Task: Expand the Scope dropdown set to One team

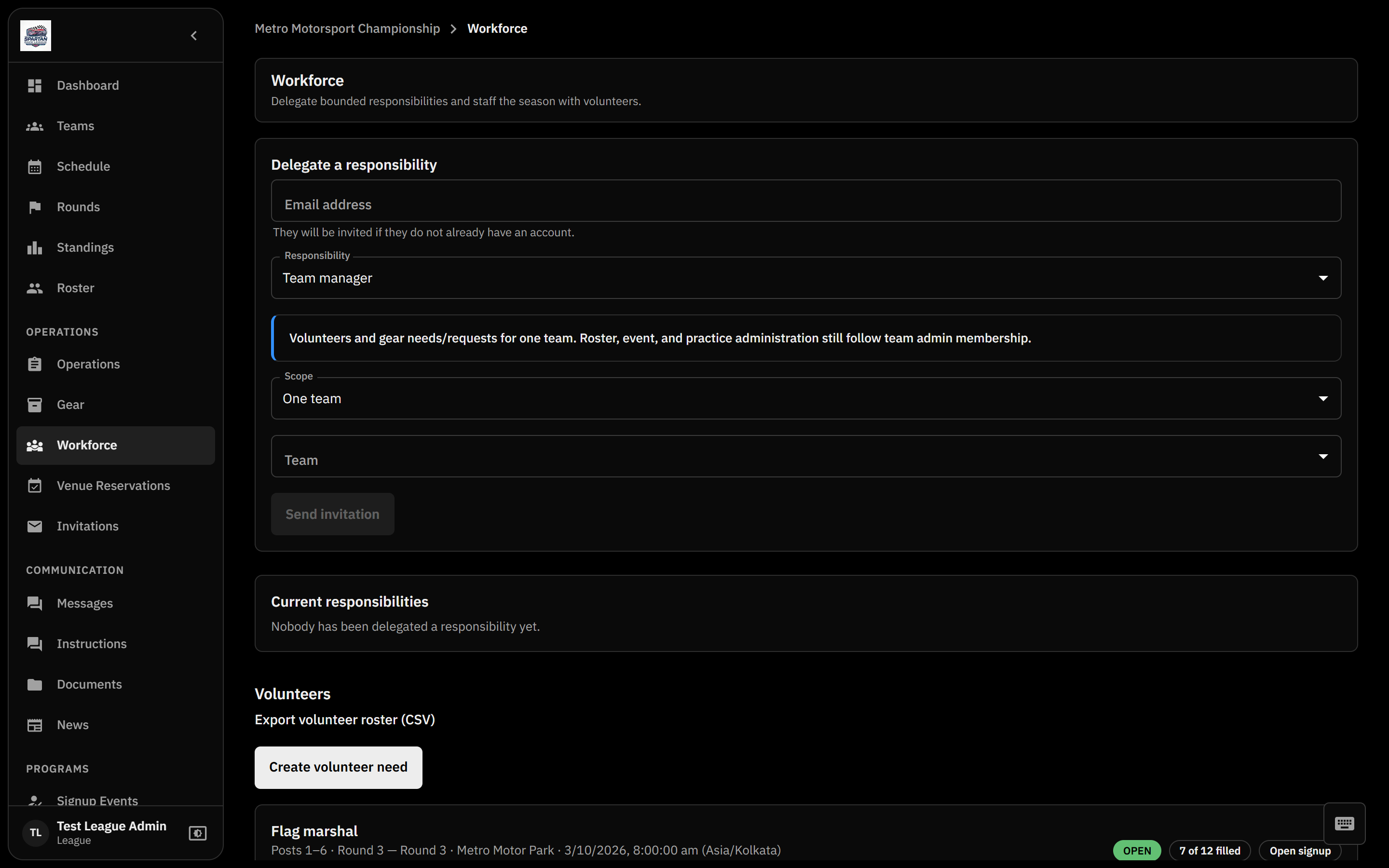Action: pyautogui.click(x=806, y=398)
